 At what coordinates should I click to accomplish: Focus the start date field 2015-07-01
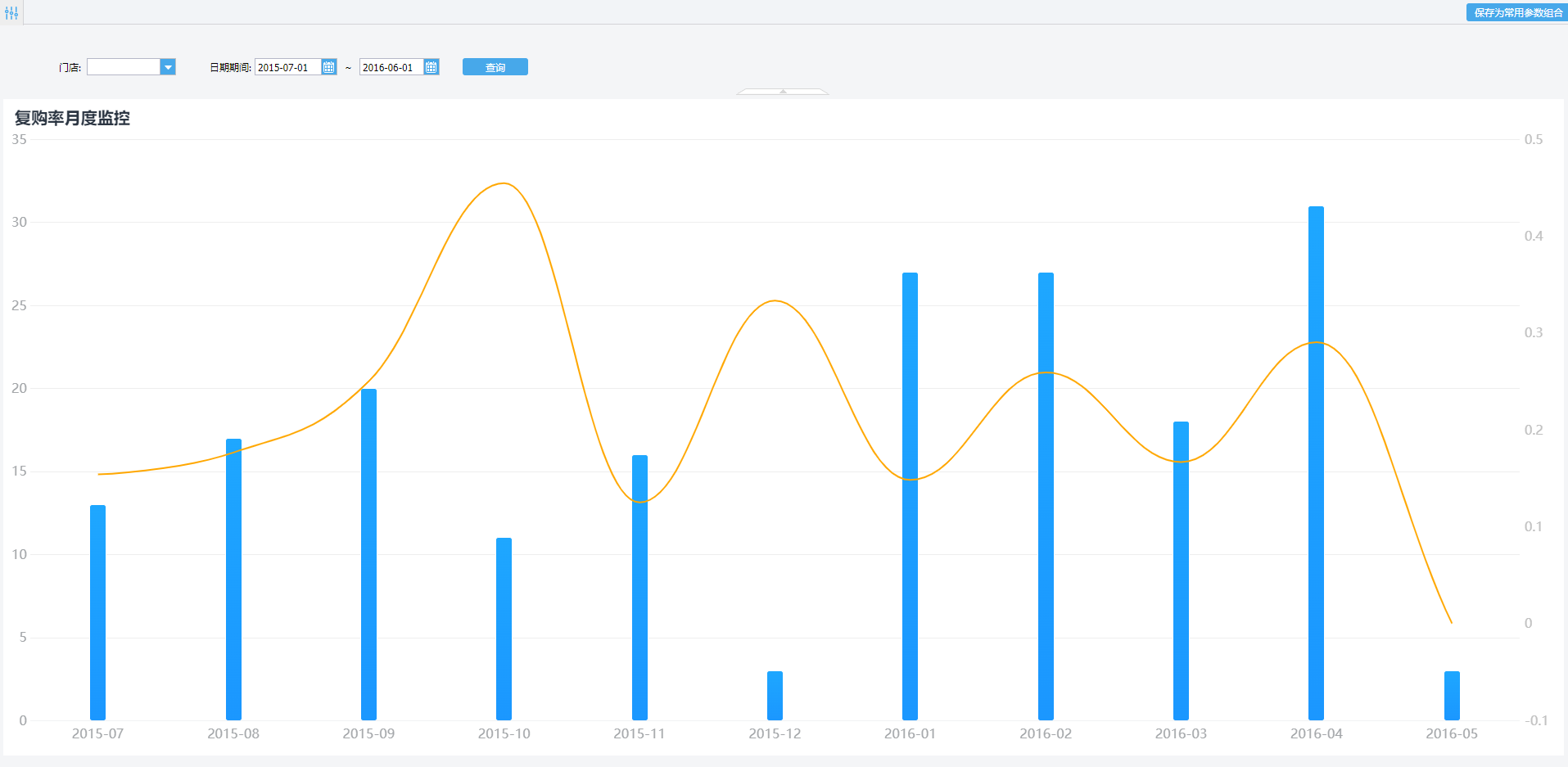pyautogui.click(x=288, y=67)
